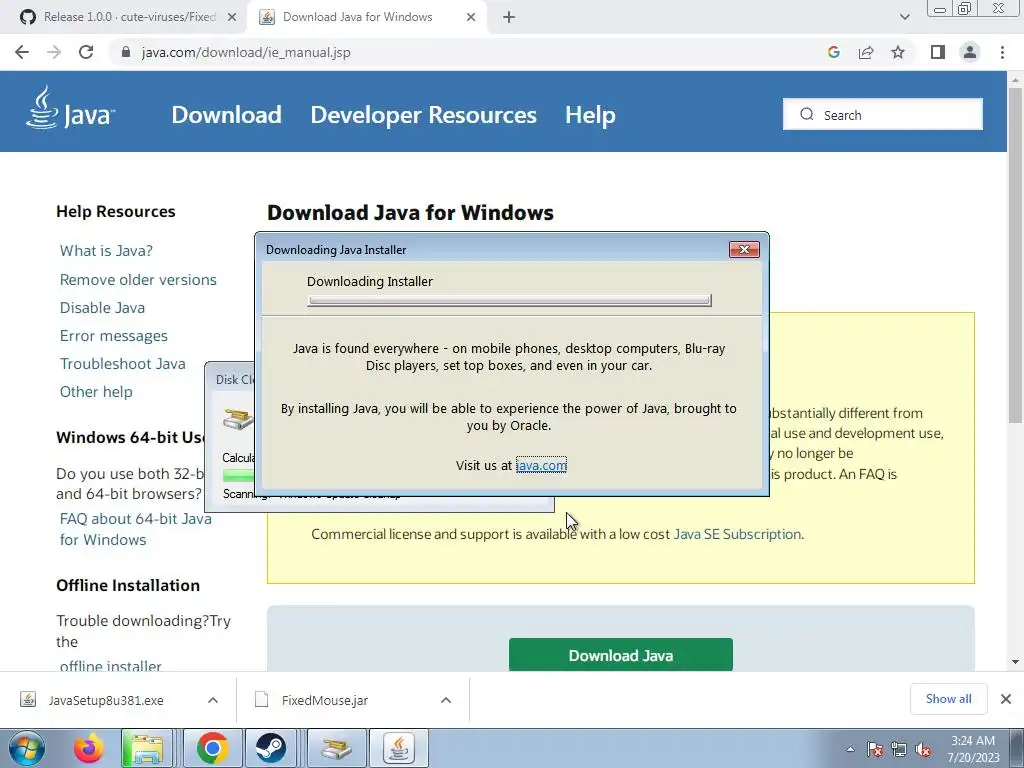Show hidden system tray icons

(850, 749)
